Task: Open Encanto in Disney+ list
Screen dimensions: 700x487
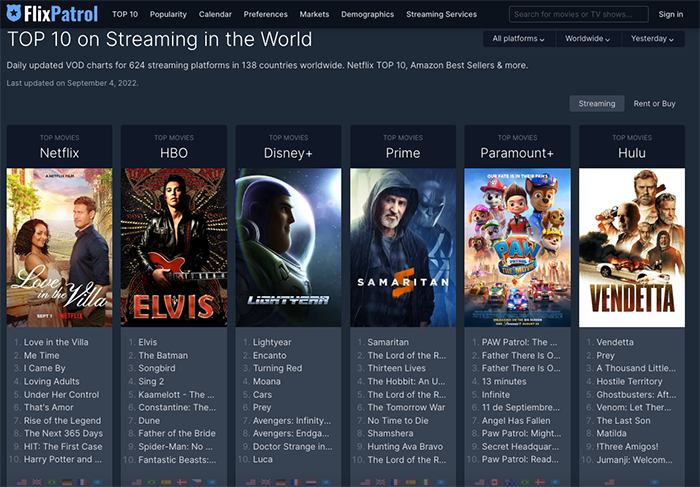Action: click(270, 355)
